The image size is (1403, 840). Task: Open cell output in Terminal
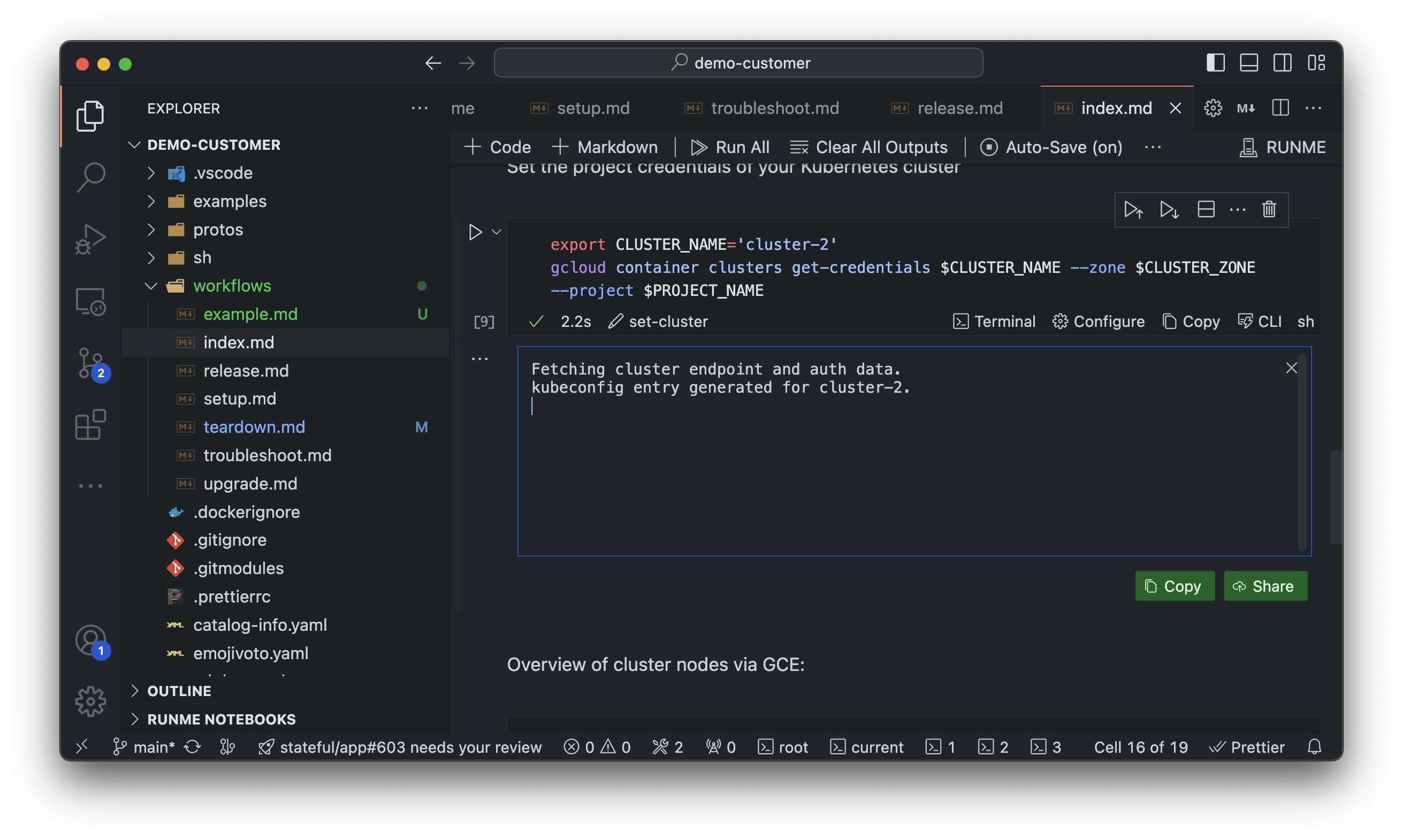(x=994, y=322)
